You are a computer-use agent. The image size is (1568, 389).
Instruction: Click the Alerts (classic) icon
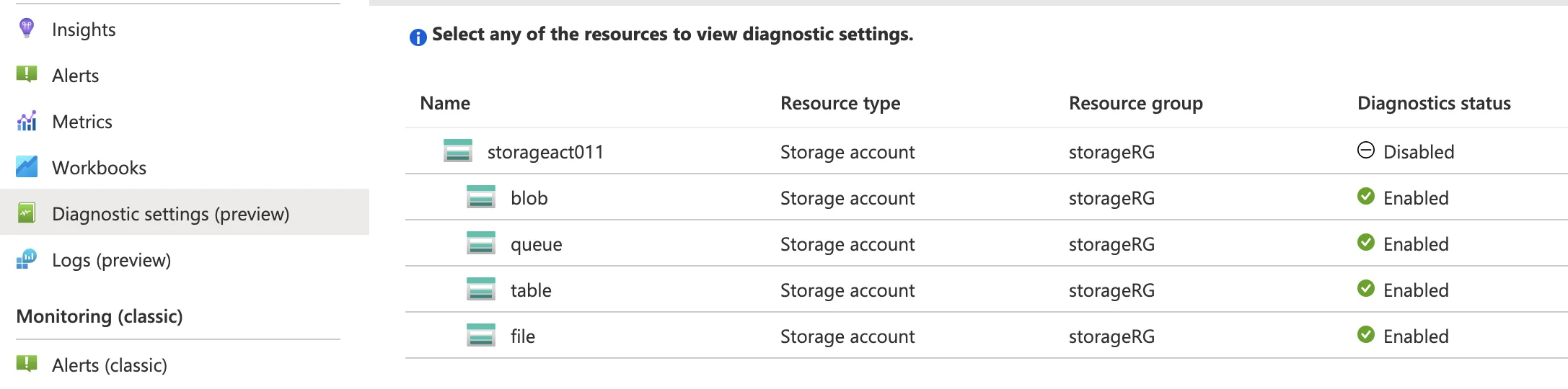pos(27,364)
